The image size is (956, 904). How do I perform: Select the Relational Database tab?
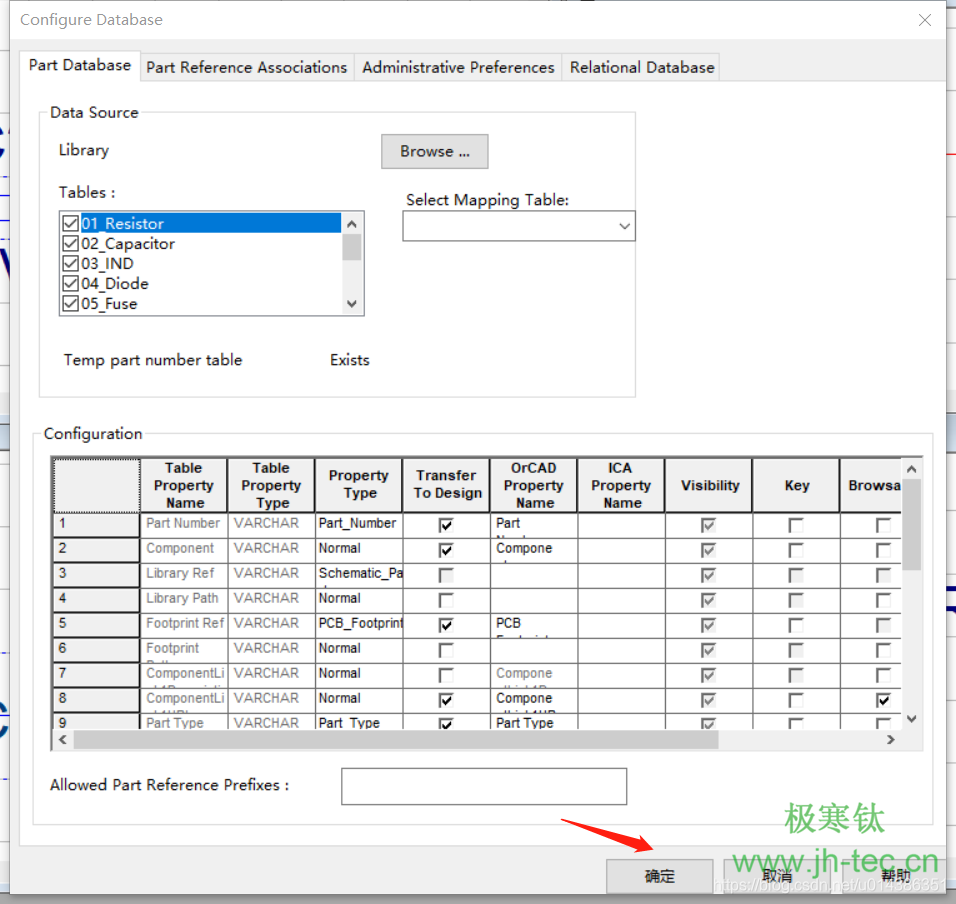[x=642, y=67]
